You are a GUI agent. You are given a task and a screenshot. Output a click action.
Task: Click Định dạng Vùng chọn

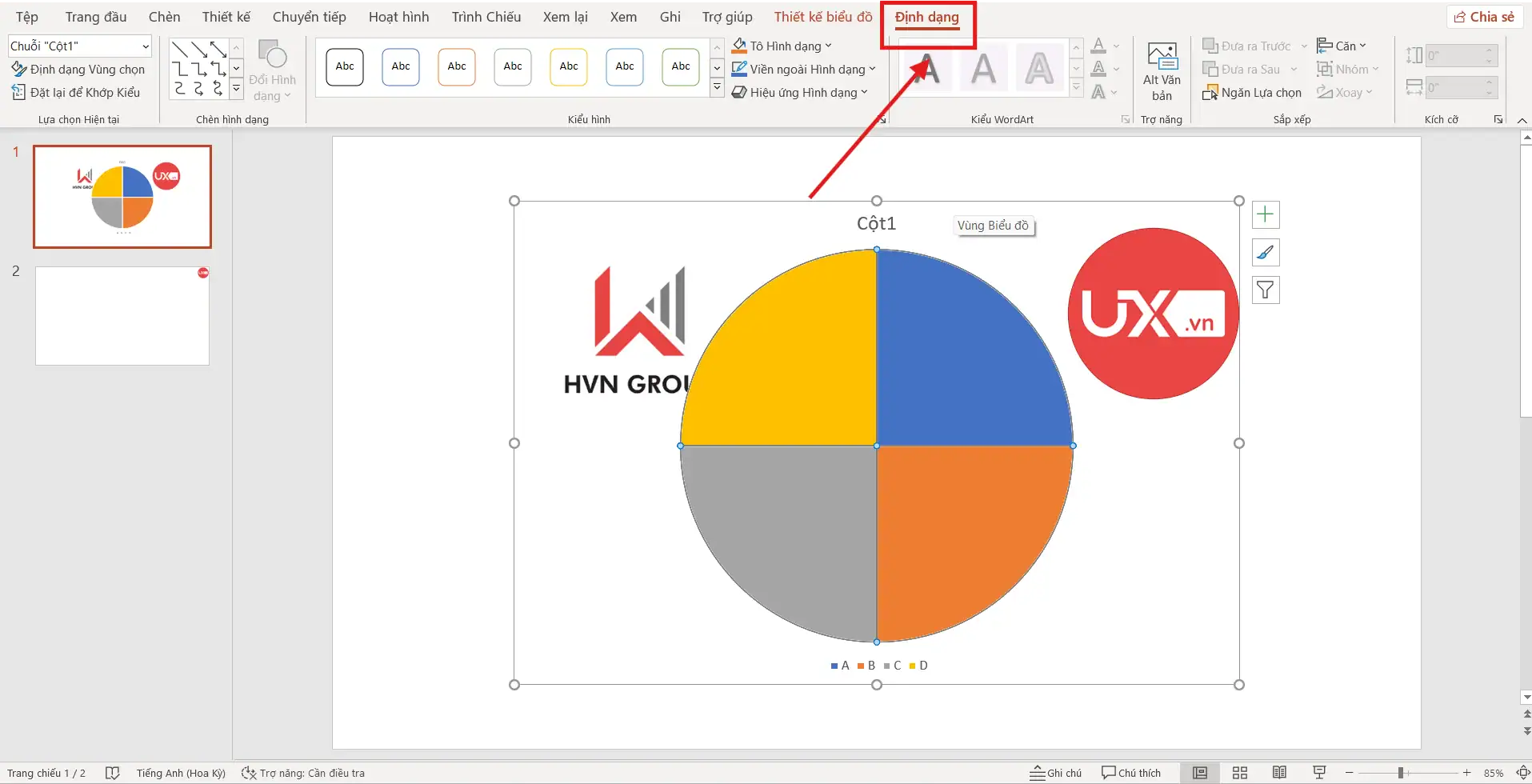[x=78, y=70]
